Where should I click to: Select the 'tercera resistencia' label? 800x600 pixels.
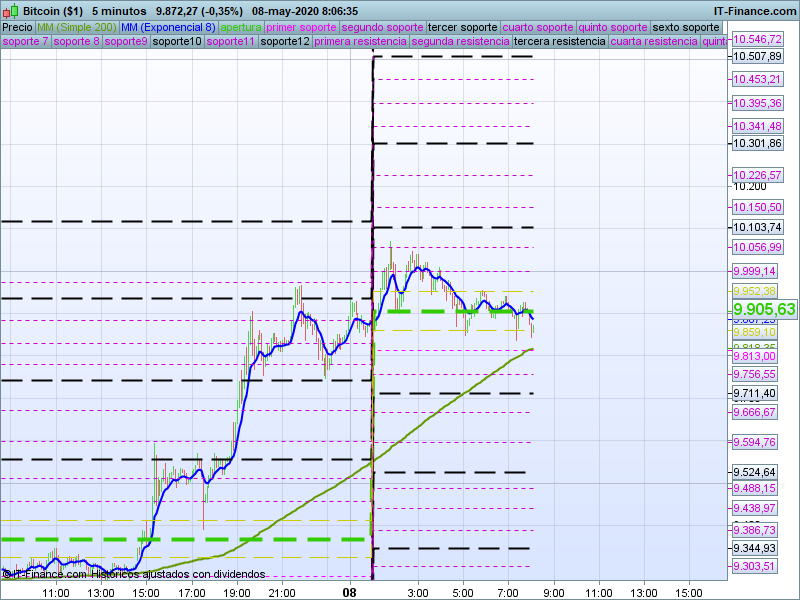coord(558,42)
